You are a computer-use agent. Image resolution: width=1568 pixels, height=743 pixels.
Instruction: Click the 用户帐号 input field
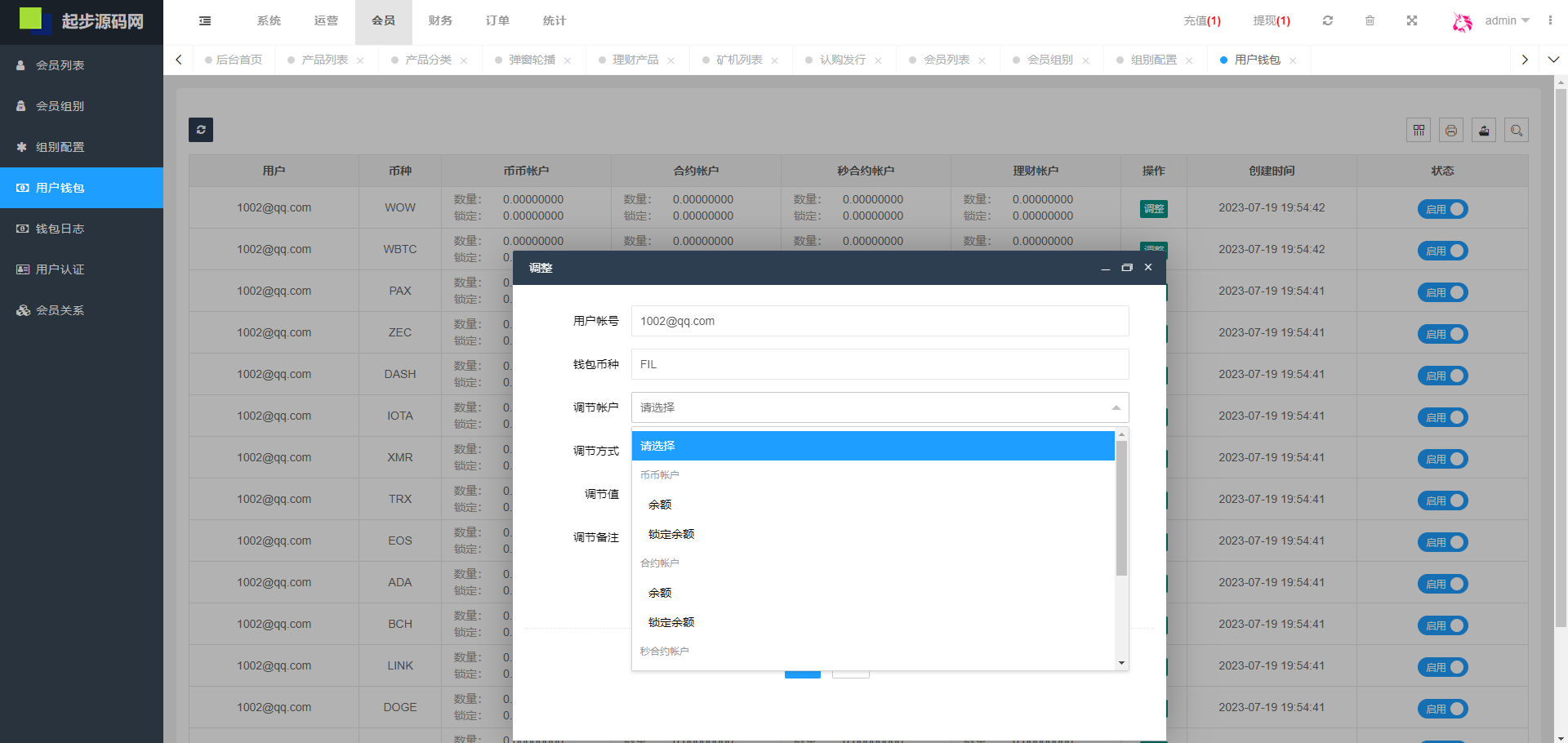click(x=880, y=321)
